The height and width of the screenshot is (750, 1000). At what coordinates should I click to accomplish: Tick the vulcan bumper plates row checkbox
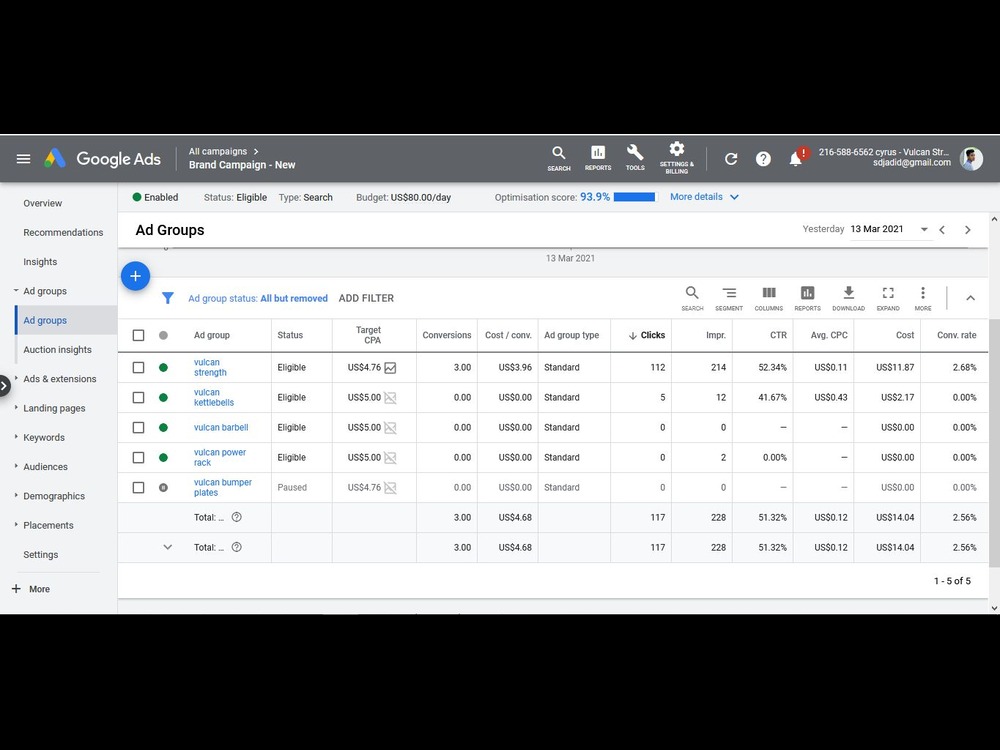click(138, 487)
